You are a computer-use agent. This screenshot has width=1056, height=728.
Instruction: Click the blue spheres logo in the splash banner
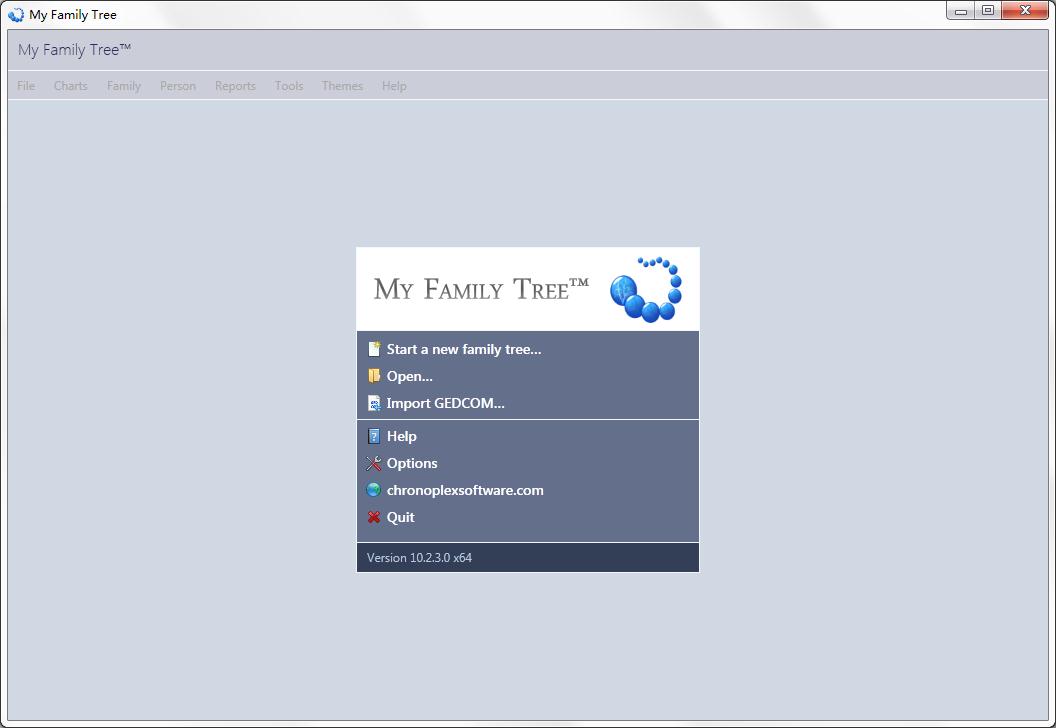(646, 289)
